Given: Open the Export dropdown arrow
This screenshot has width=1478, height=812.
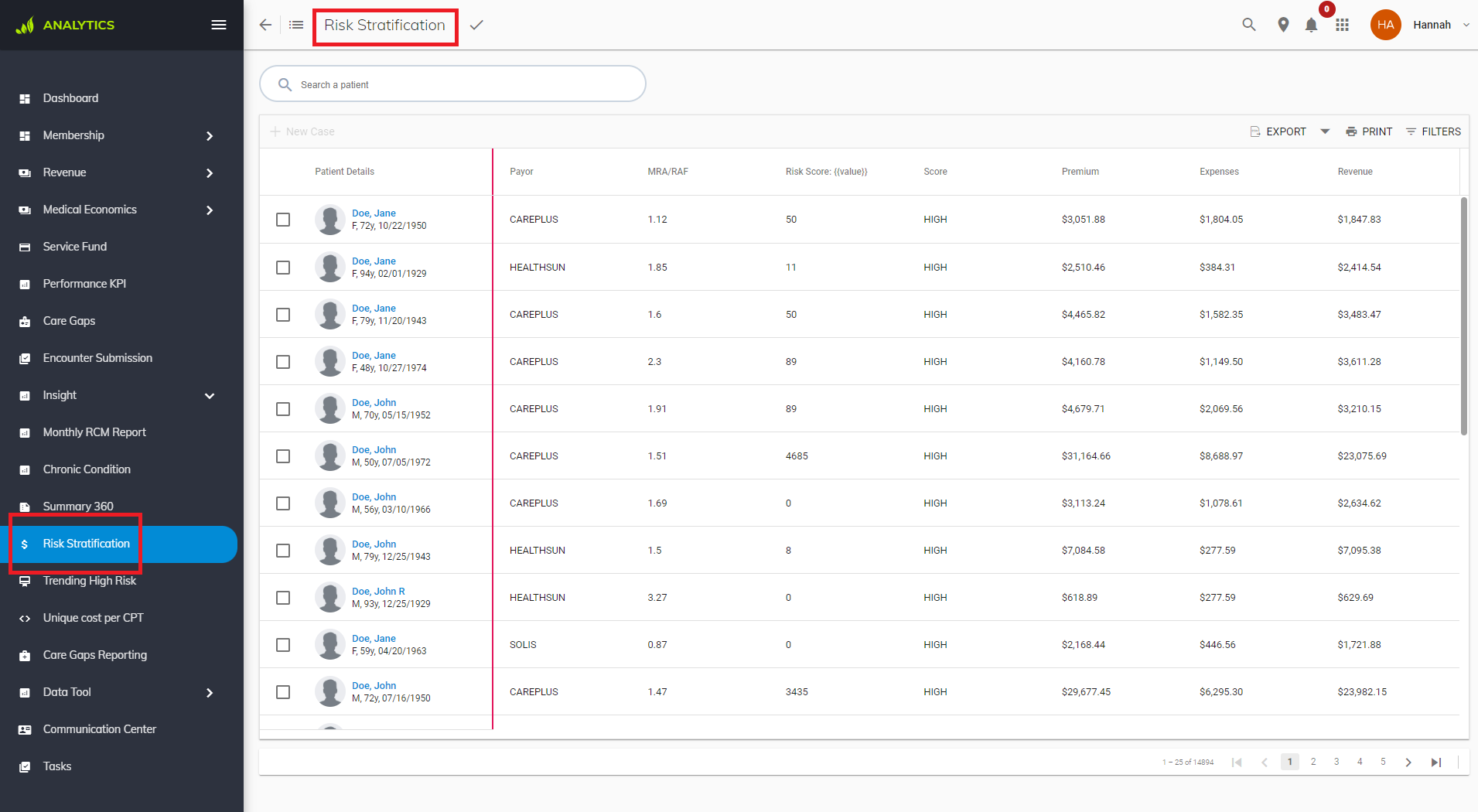Looking at the screenshot, I should tap(1325, 131).
